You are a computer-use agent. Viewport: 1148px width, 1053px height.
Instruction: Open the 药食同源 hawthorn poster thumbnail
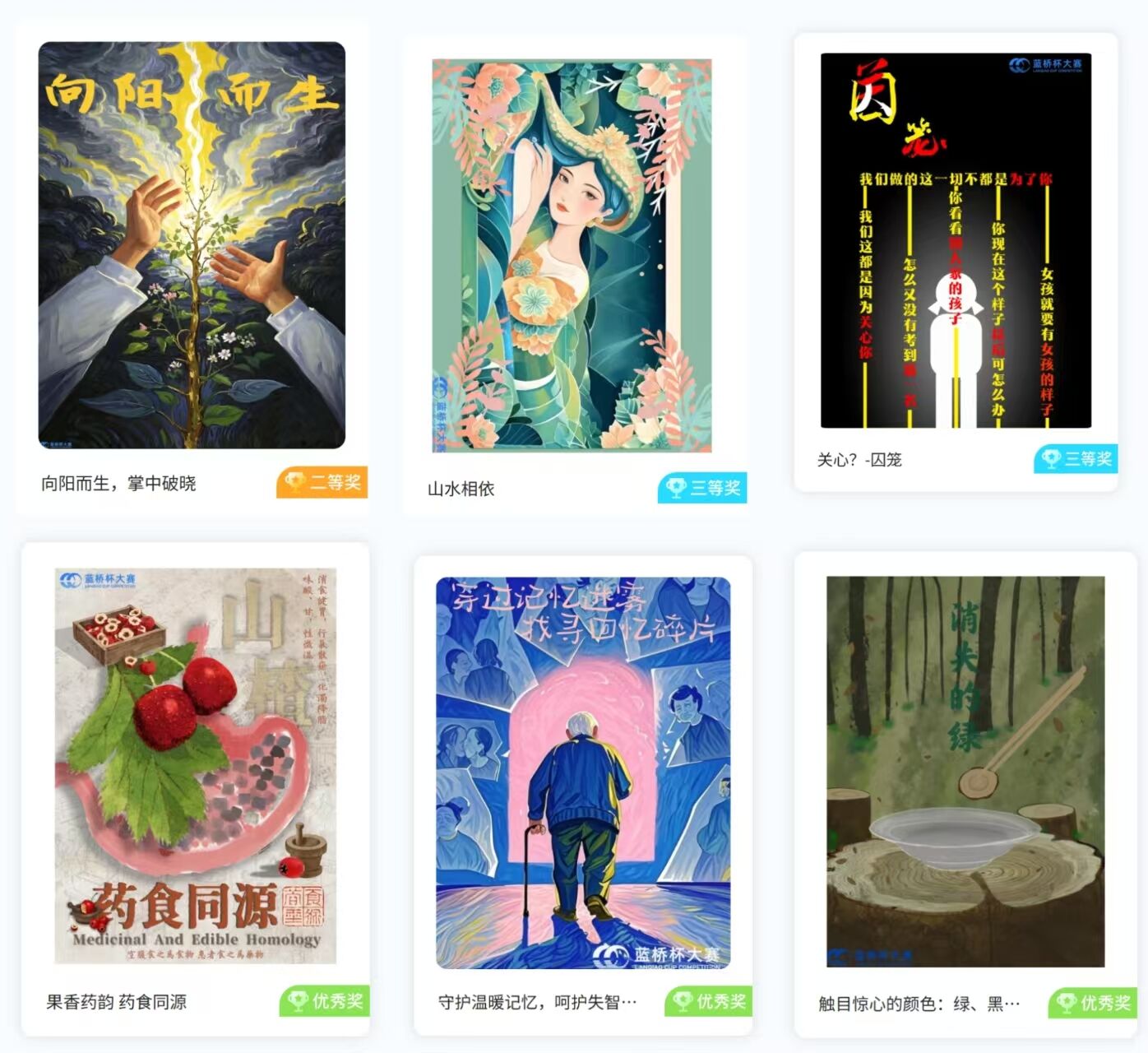coord(196,766)
